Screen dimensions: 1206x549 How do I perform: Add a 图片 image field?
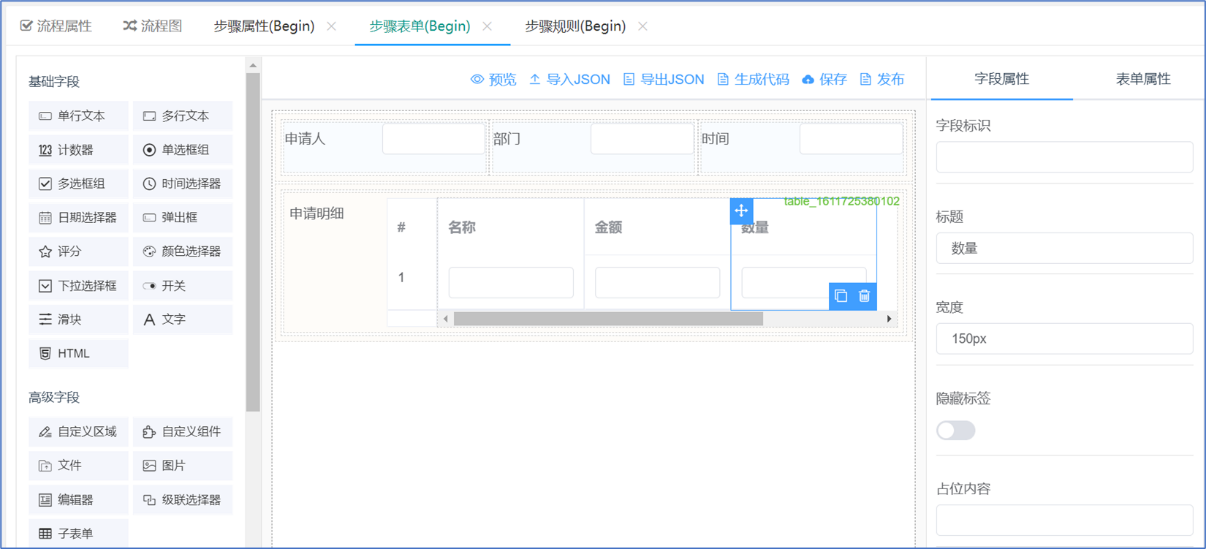coord(183,466)
